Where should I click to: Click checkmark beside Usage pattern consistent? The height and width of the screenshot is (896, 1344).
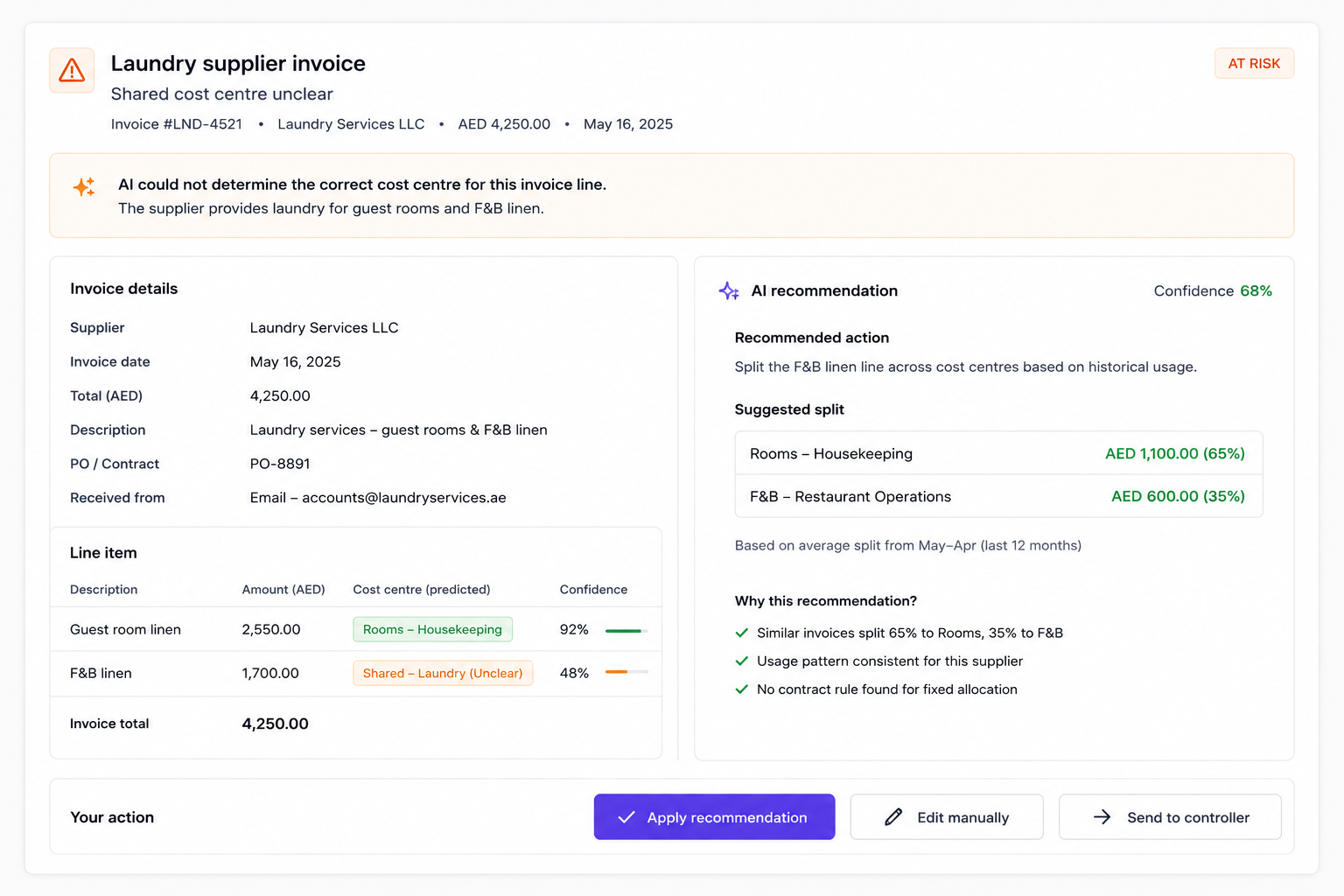pos(742,661)
